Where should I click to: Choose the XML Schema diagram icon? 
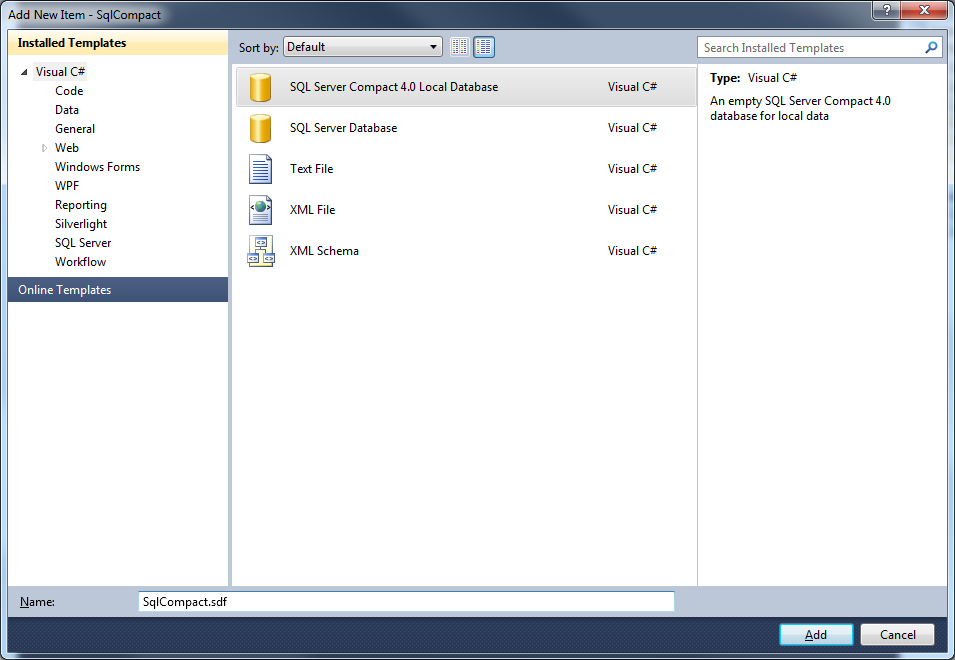pos(261,251)
